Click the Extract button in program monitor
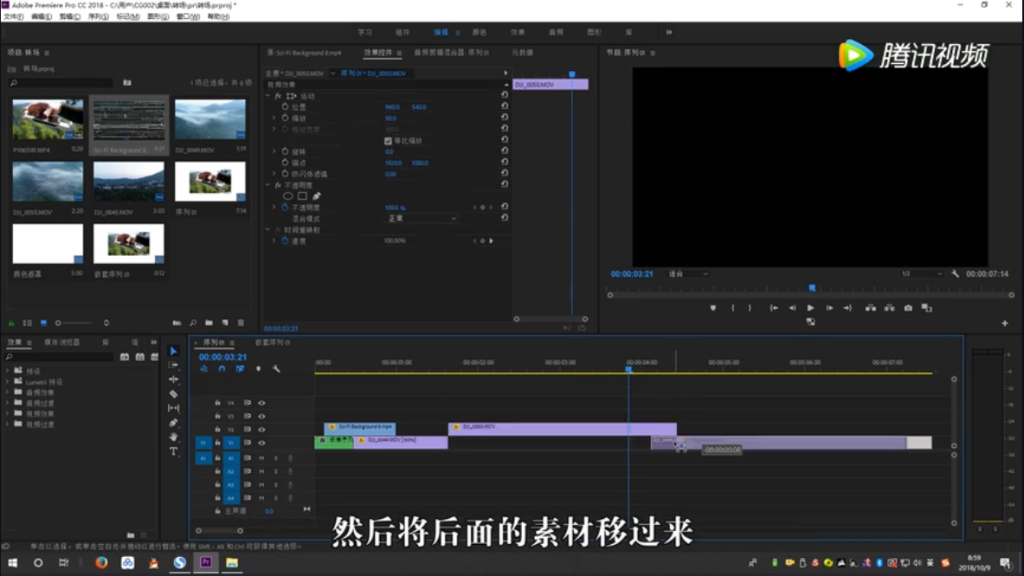1024x576 pixels. (x=889, y=308)
